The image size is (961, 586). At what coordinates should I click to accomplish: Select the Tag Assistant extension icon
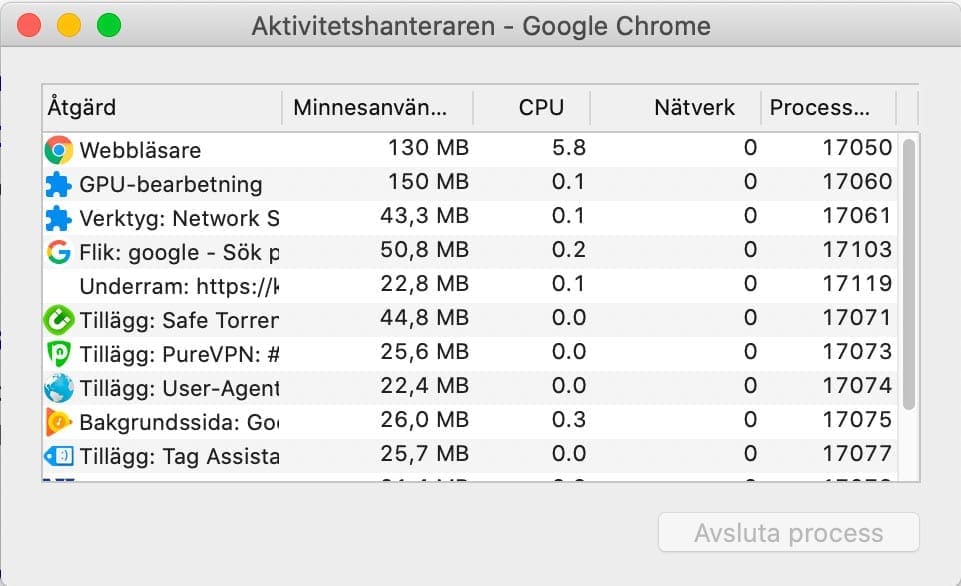[59, 456]
